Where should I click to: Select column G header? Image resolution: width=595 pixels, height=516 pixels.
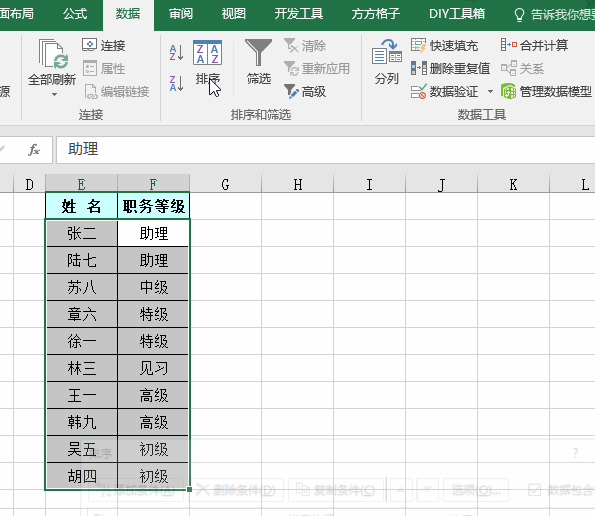(x=225, y=184)
